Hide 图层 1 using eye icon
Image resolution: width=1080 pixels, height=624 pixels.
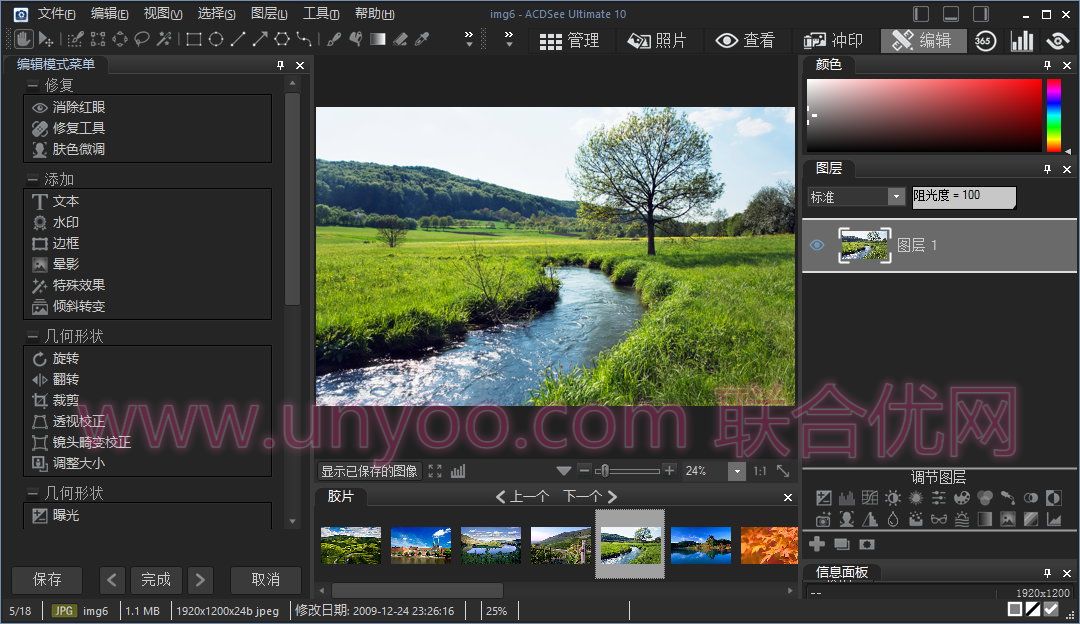(817, 245)
